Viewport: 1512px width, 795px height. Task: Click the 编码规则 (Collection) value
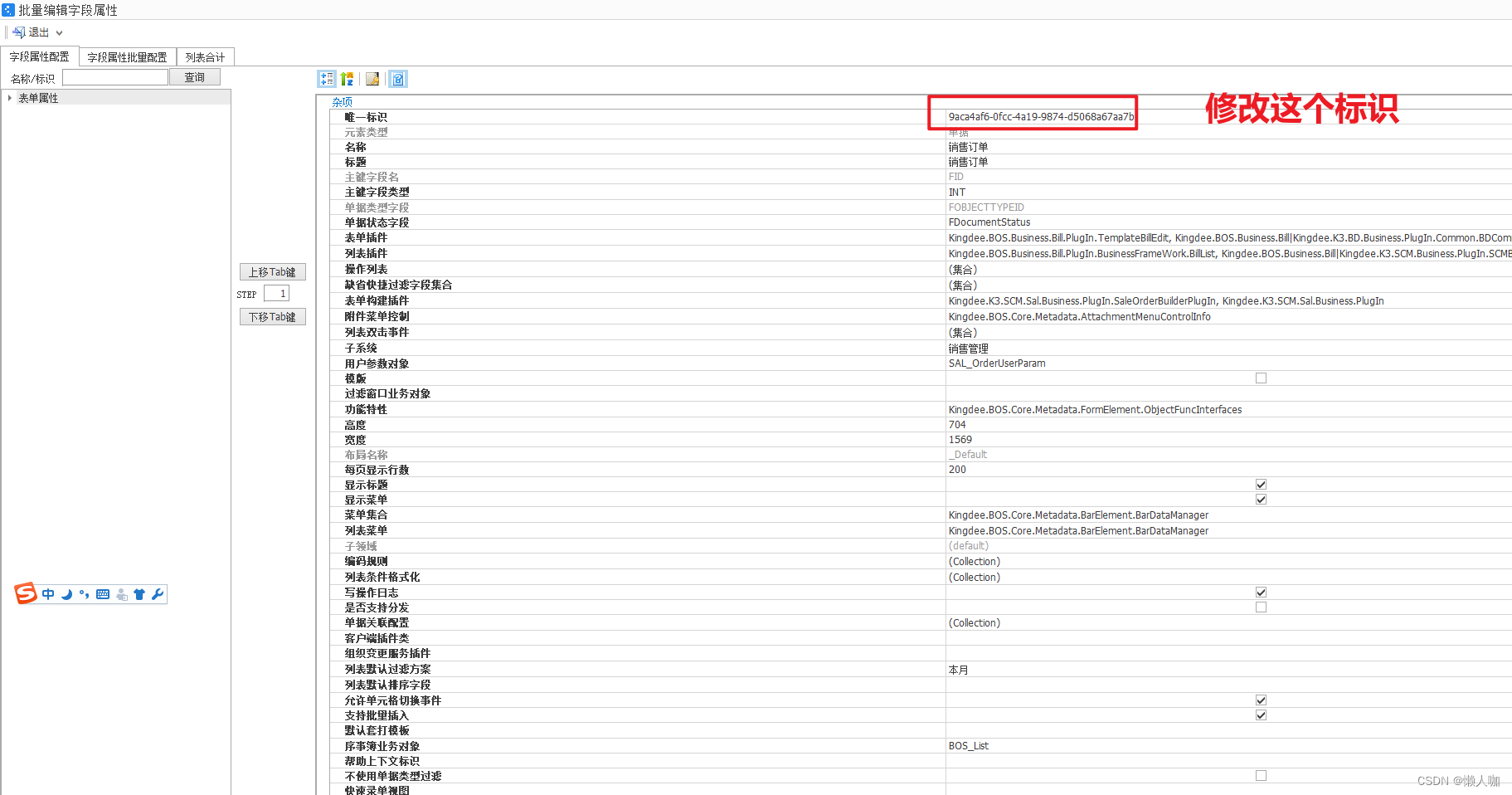[975, 562]
